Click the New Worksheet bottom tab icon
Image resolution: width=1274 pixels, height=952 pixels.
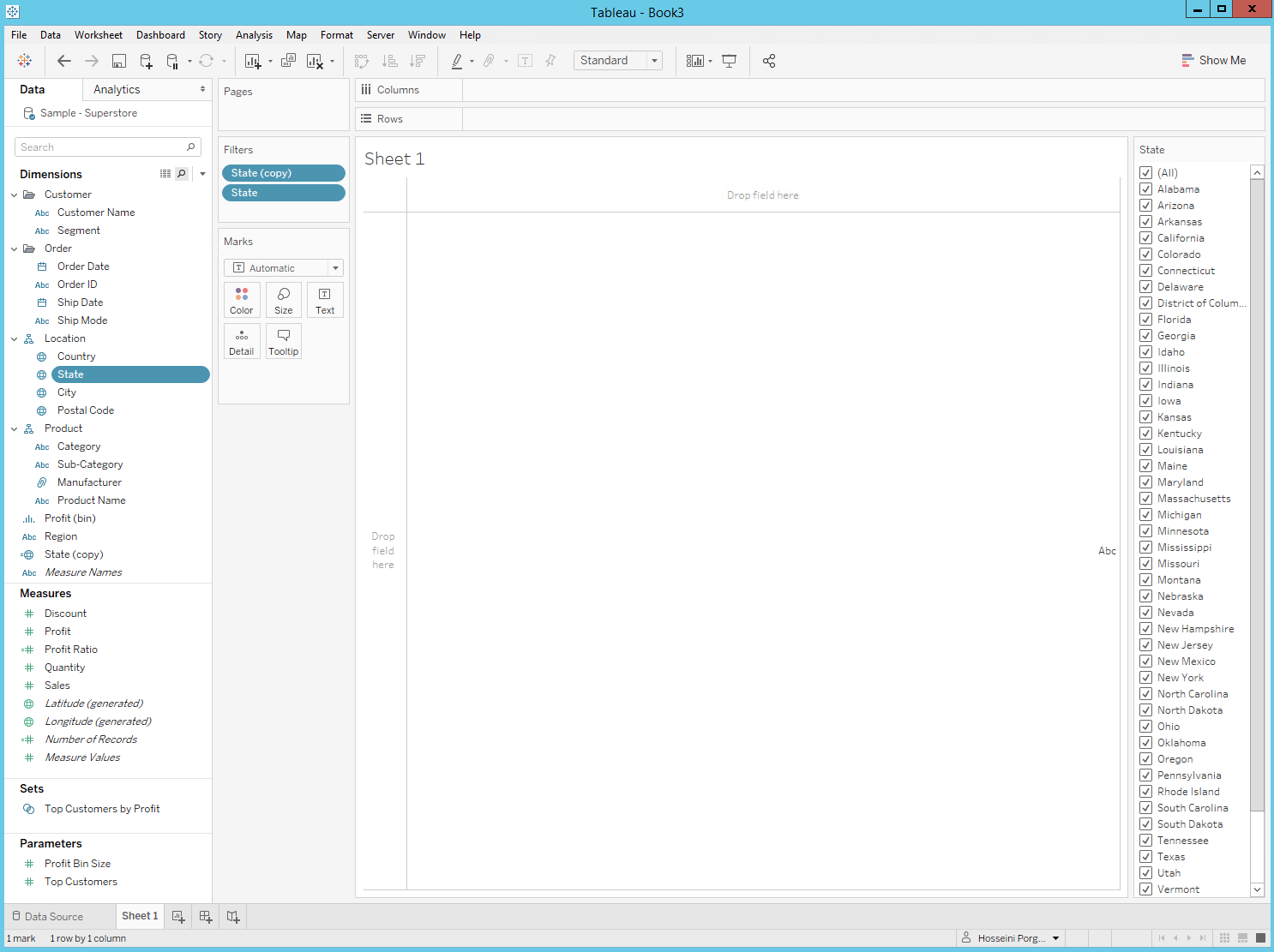[178, 916]
